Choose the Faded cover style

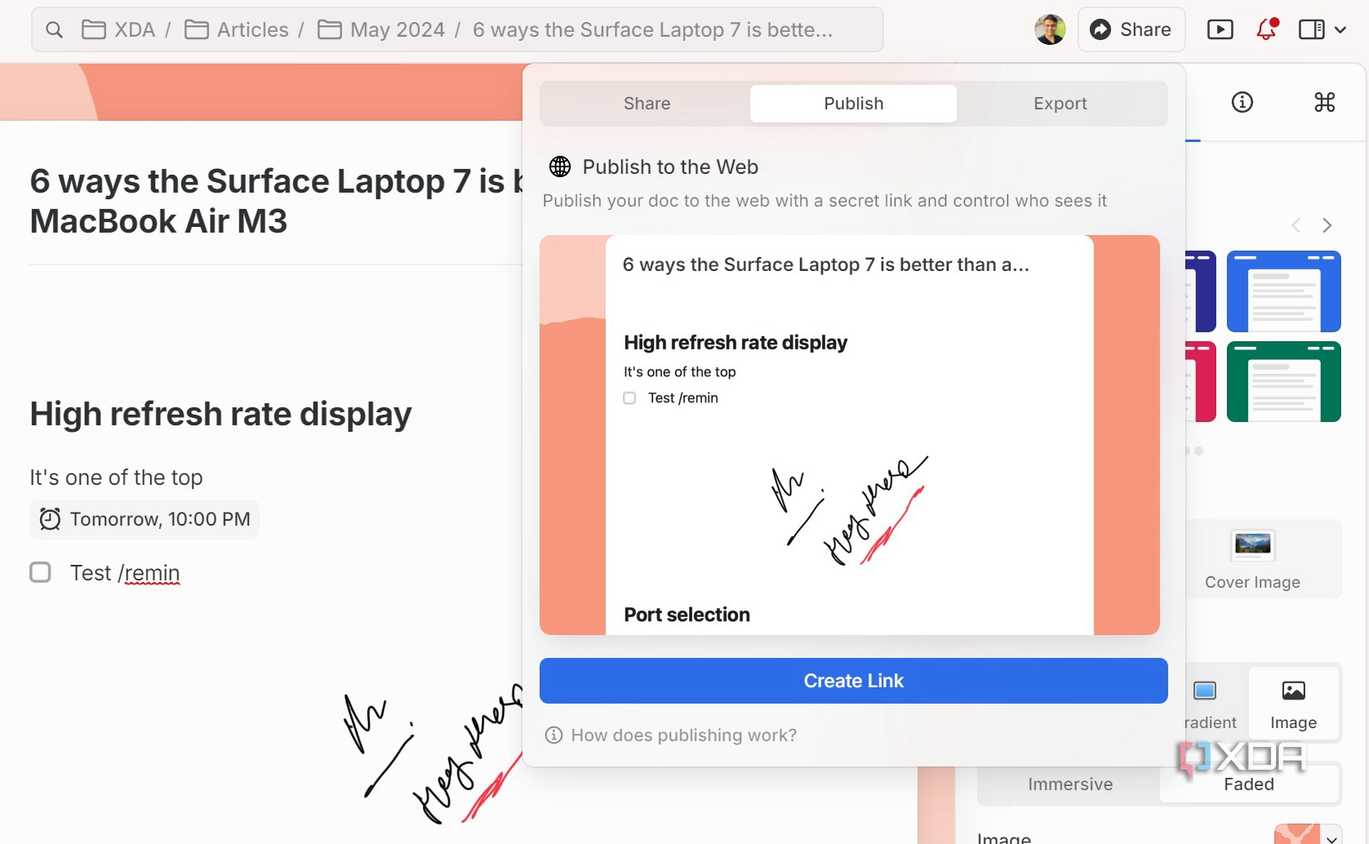(1249, 784)
